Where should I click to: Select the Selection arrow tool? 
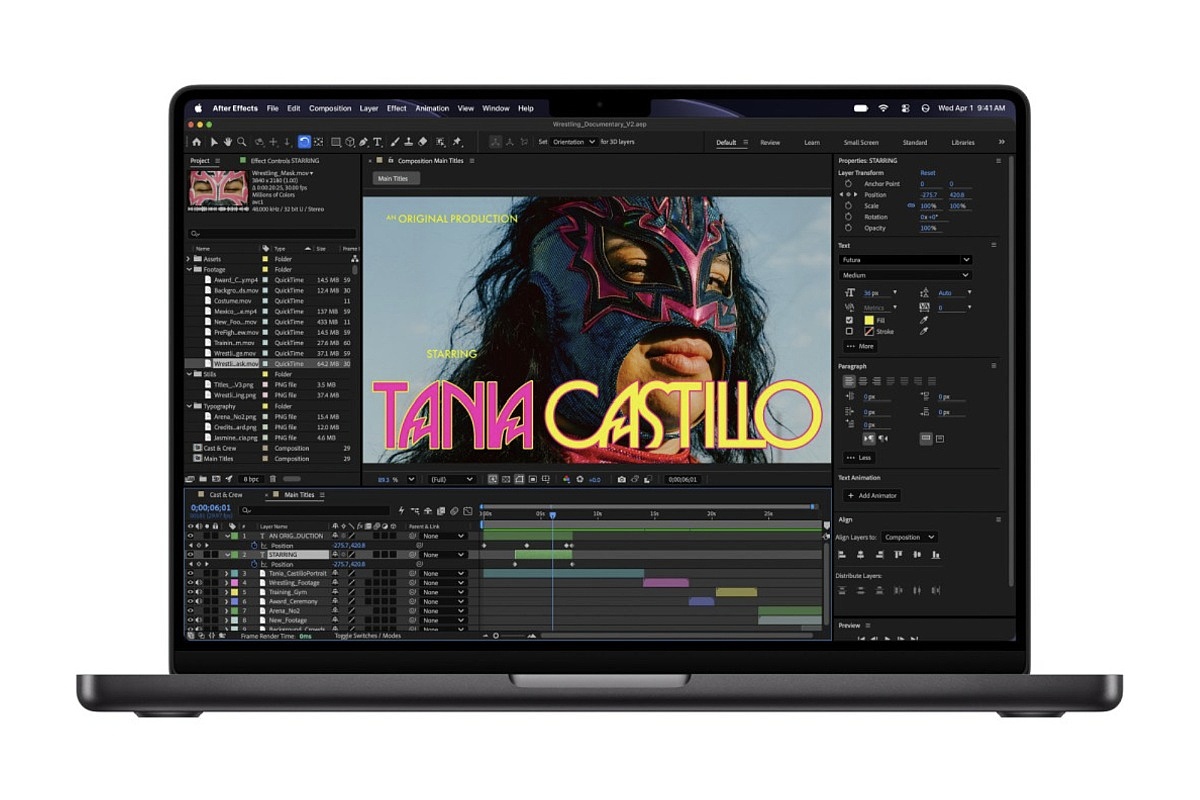tap(214, 142)
